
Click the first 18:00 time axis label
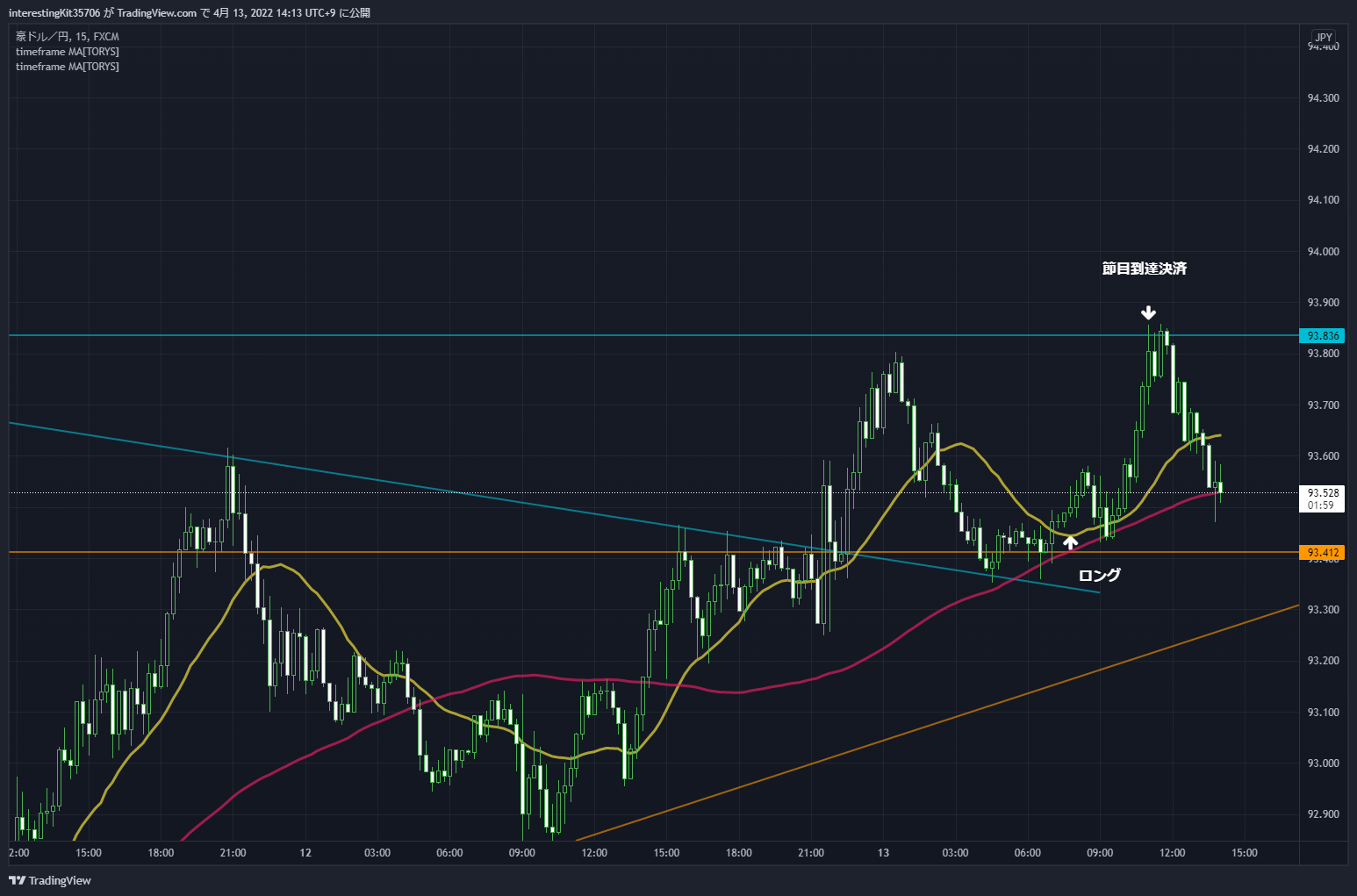pyautogui.click(x=161, y=853)
